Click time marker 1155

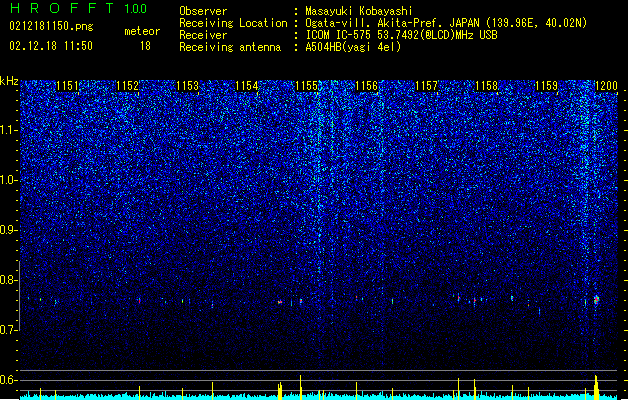pos(306,86)
